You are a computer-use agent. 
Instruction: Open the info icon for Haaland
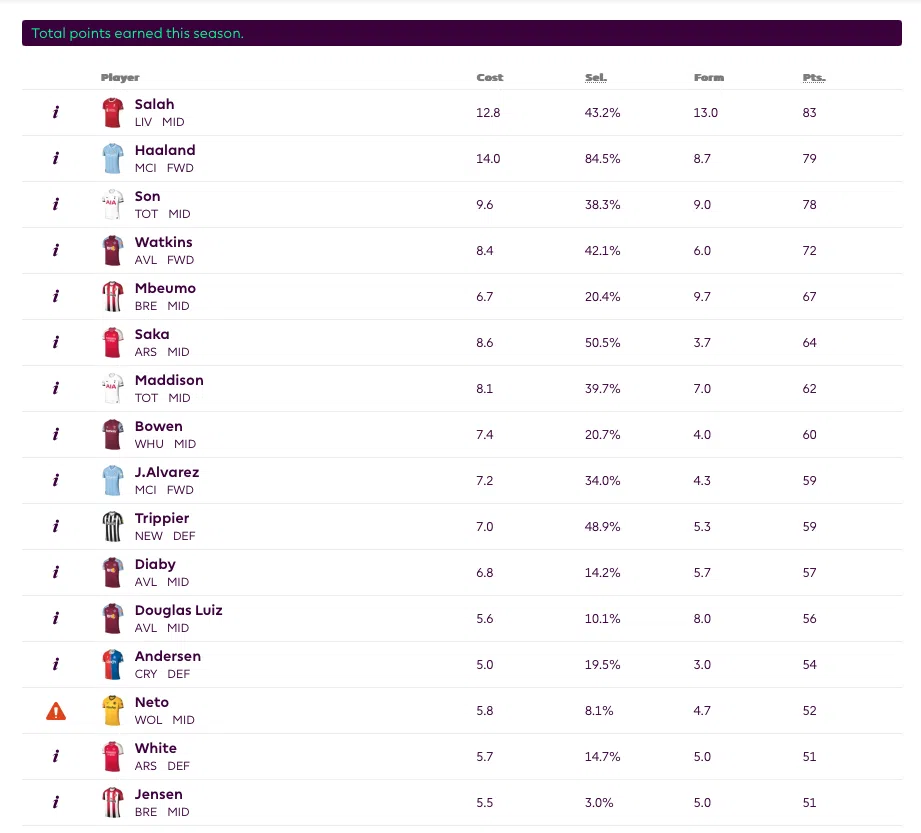coord(56,158)
